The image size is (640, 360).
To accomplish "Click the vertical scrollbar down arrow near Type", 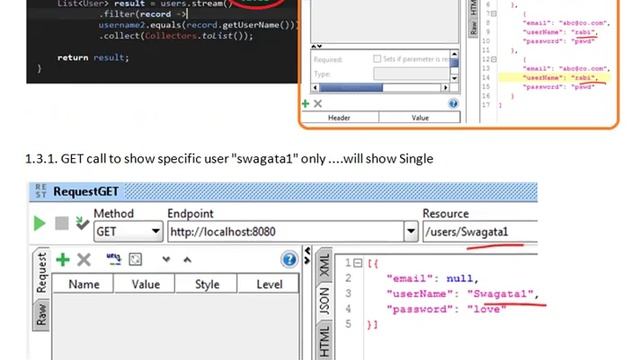I will click(x=454, y=78).
